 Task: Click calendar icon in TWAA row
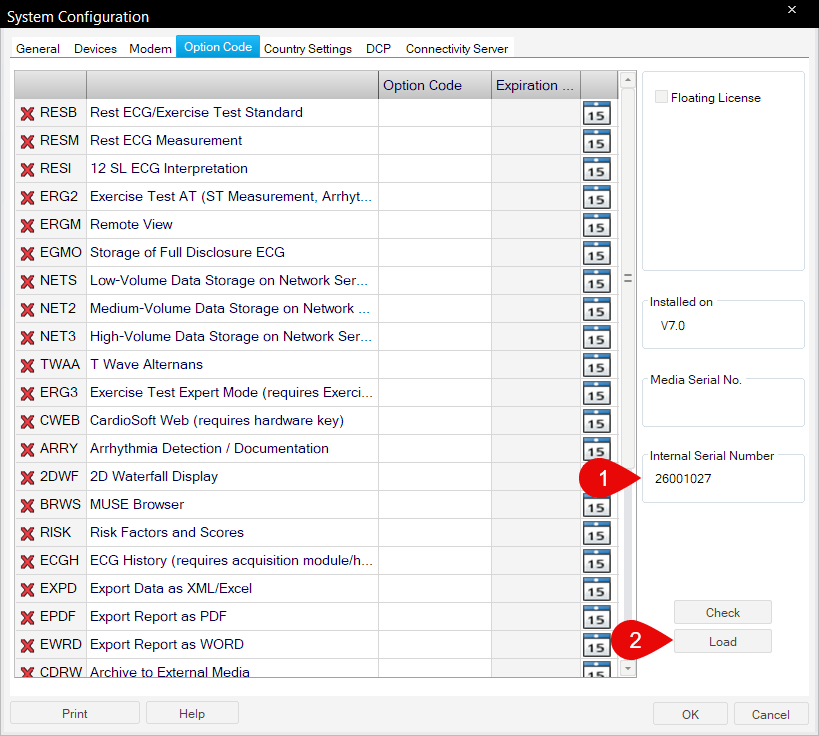pyautogui.click(x=596, y=365)
